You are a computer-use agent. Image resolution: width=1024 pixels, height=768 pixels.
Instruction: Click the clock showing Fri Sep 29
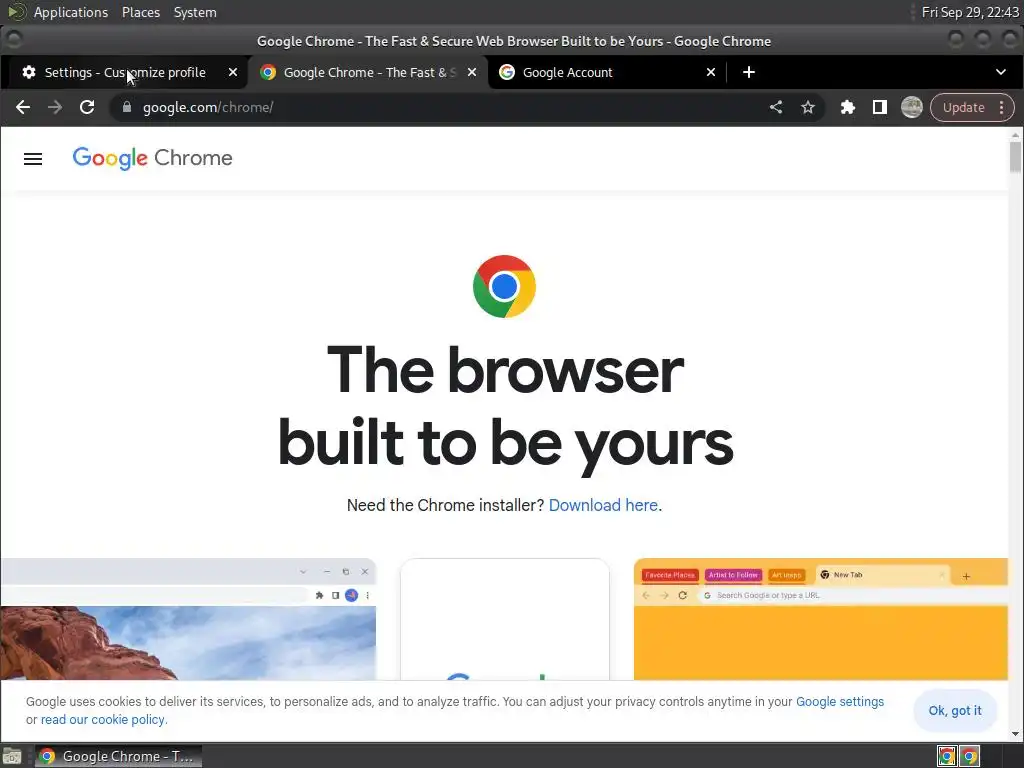point(970,12)
